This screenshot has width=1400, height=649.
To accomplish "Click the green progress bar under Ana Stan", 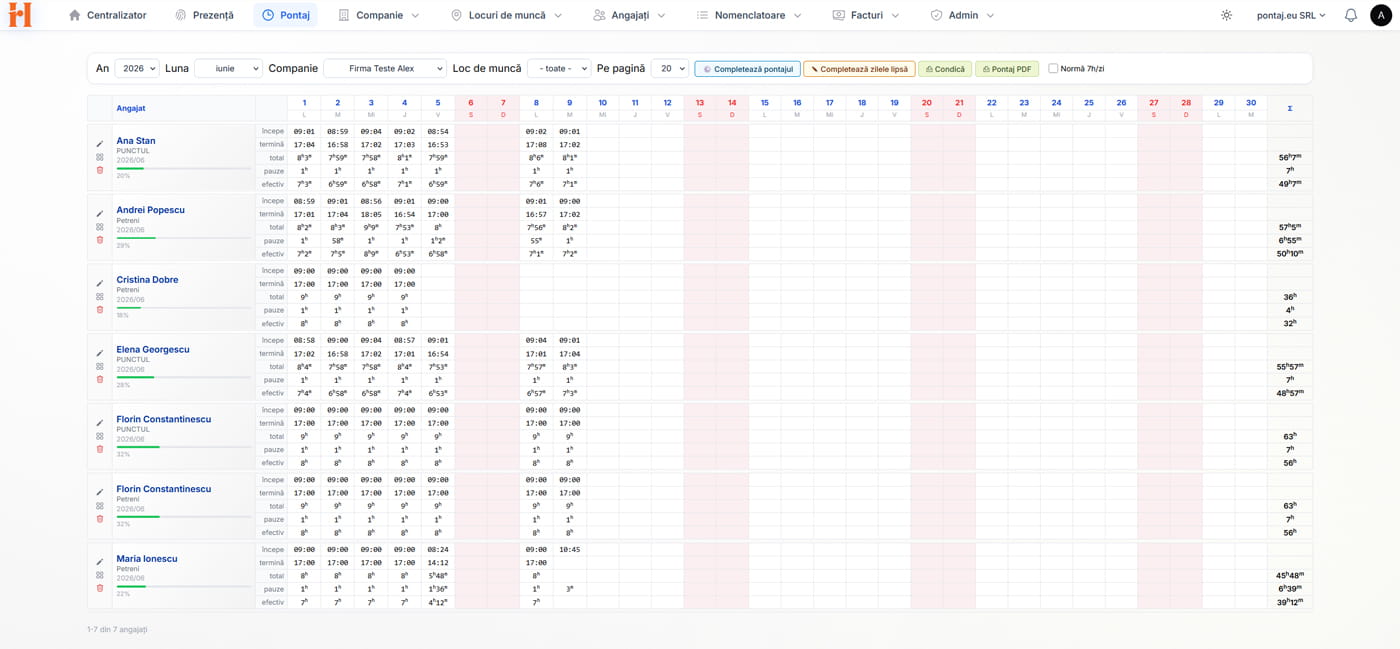I will coord(130,168).
